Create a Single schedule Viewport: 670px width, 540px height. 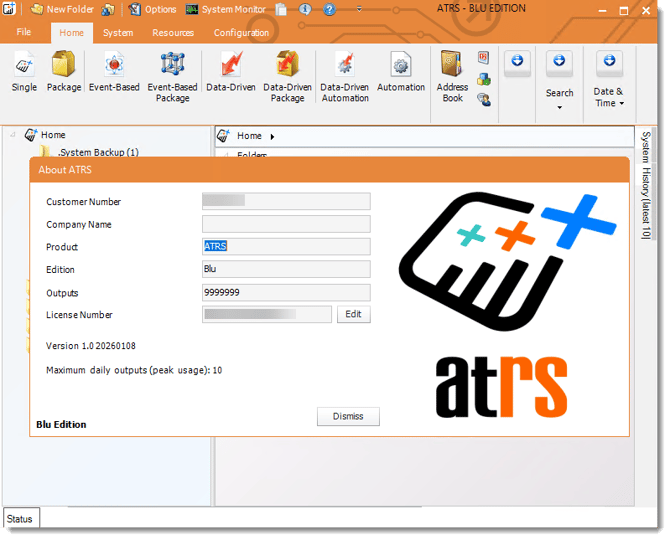(x=24, y=72)
